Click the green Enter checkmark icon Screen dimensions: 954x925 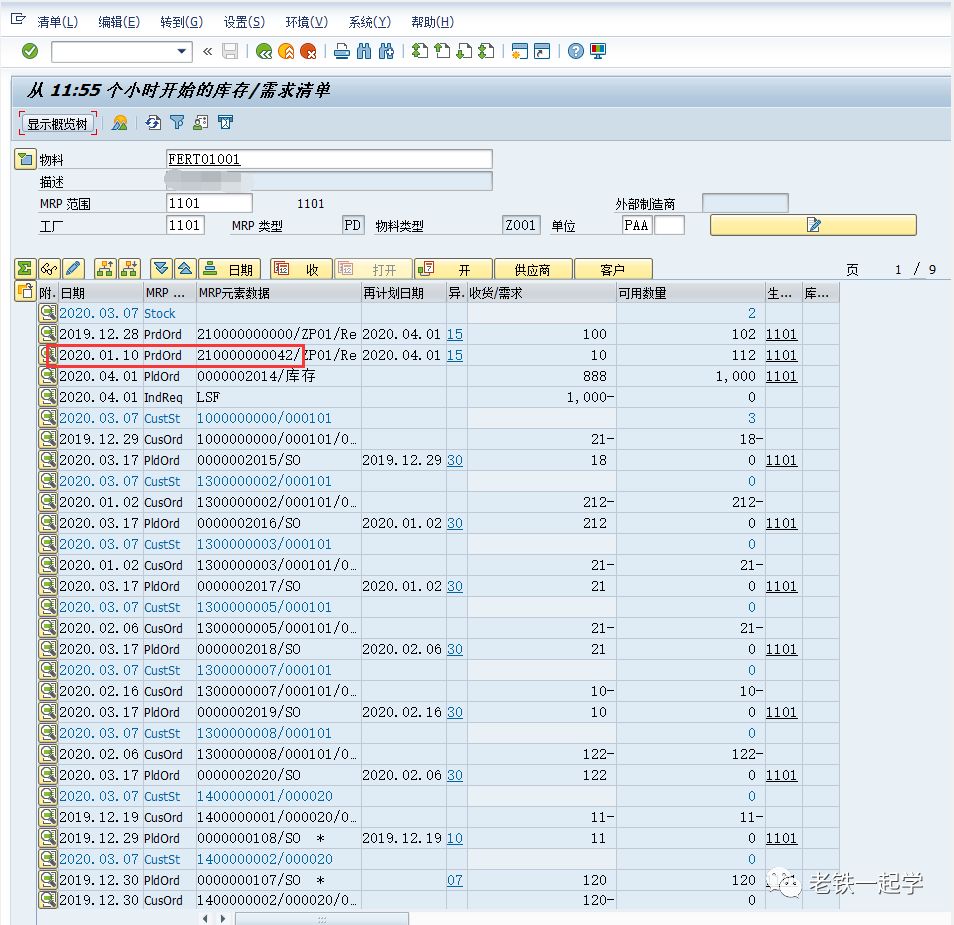pyautogui.click(x=30, y=52)
